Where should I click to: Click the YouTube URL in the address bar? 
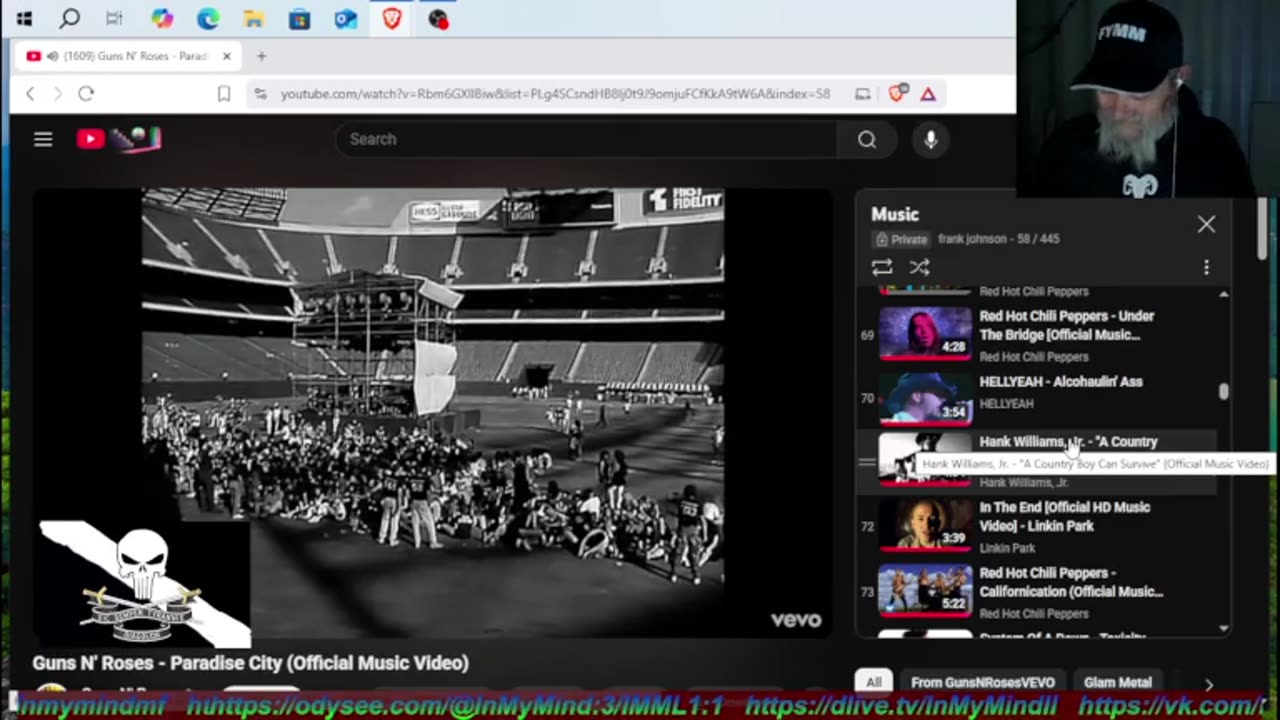coord(555,93)
